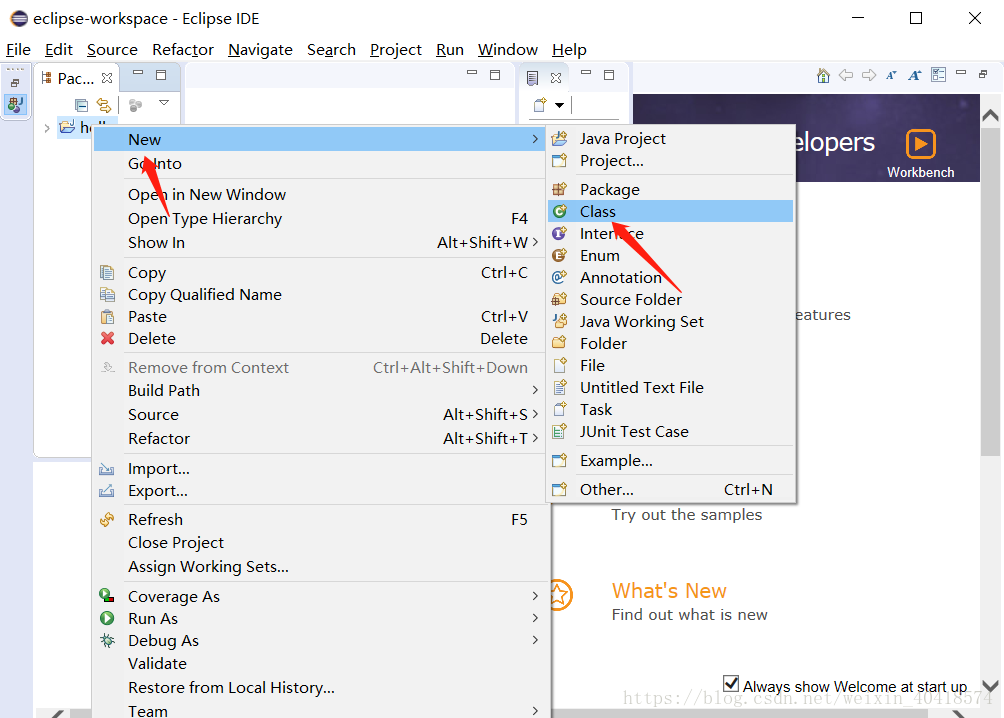Click Paste in context menu
1004x718 pixels.
point(320,316)
